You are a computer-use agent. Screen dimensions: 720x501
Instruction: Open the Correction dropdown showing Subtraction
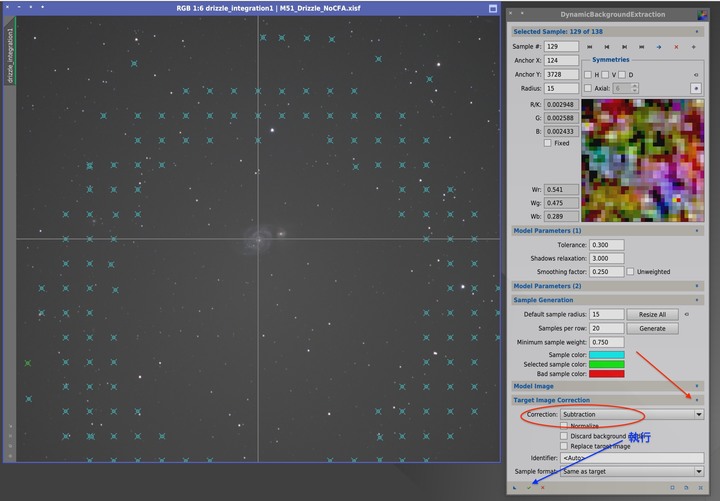click(632, 414)
